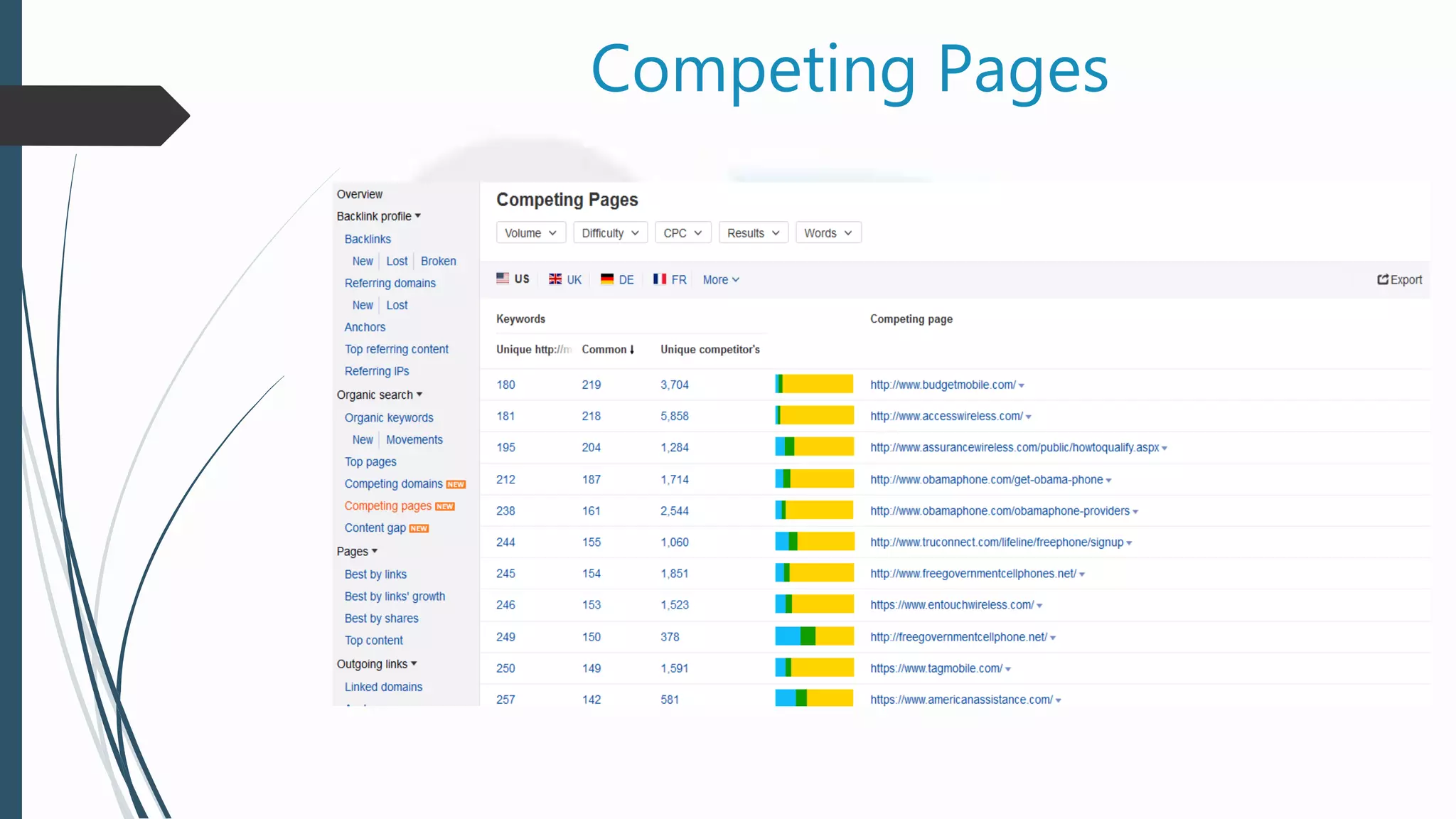Open the Overview menu item
Image resolution: width=1456 pixels, height=819 pixels.
360,194
